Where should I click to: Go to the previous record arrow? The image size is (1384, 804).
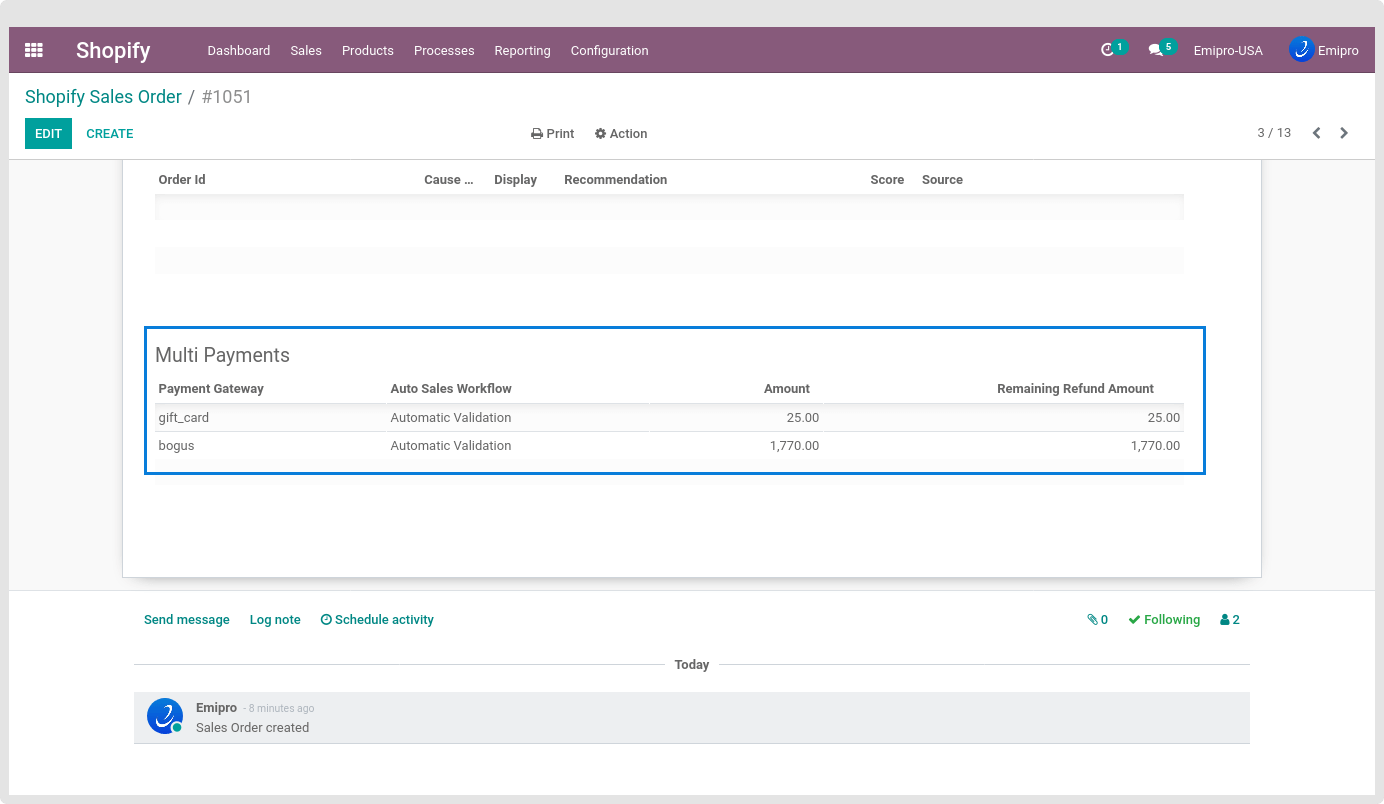[1316, 133]
